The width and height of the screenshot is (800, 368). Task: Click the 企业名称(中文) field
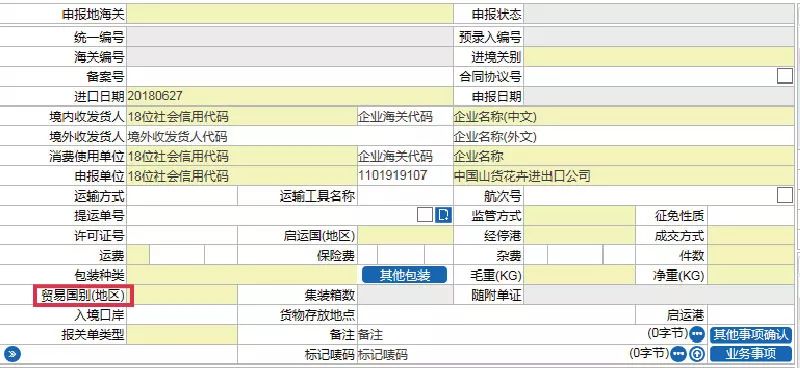[x=624, y=117]
